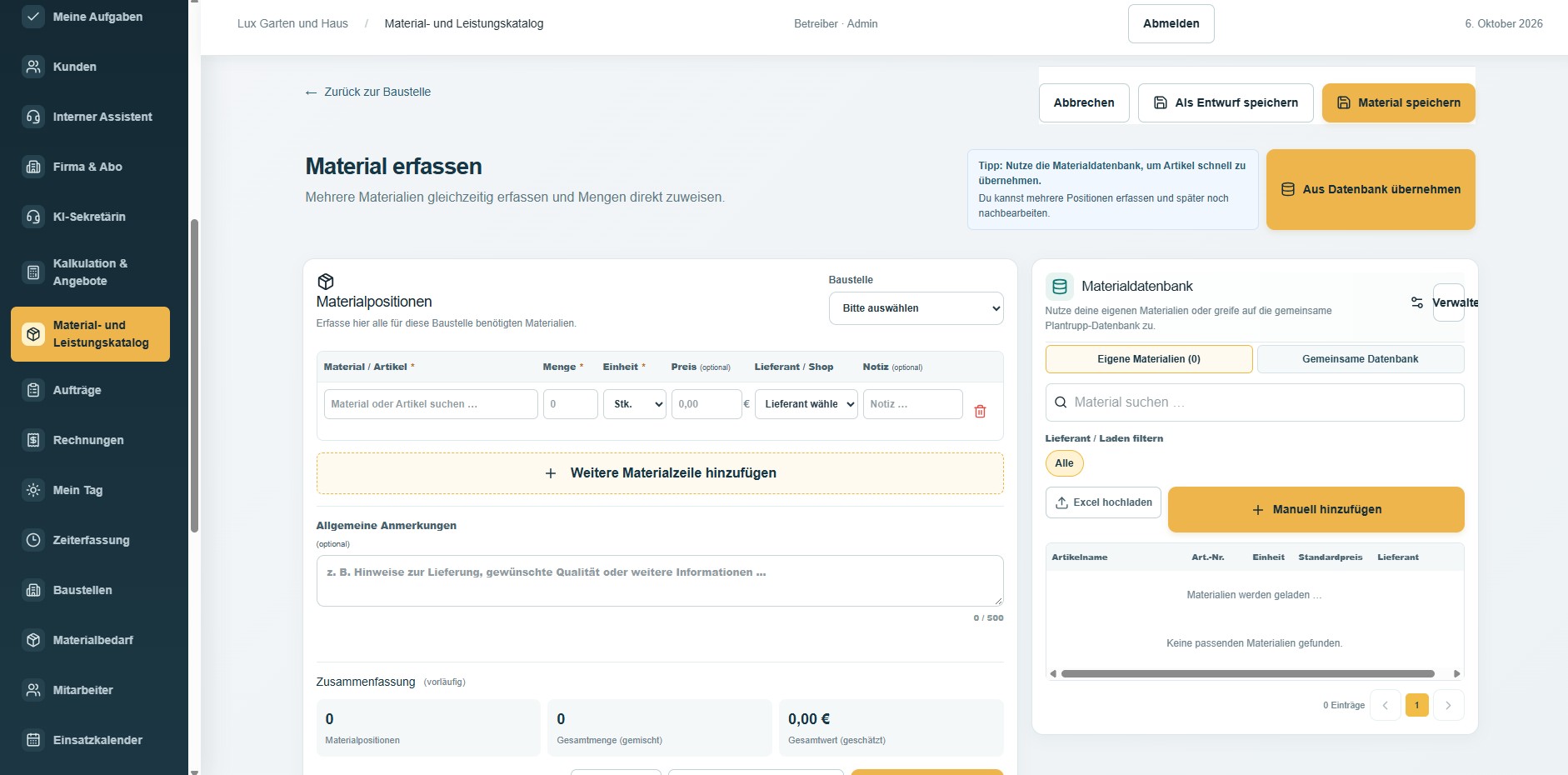Focus the Material oder Artikel suchen field
Screen dimensions: 1568x775
[431, 404]
